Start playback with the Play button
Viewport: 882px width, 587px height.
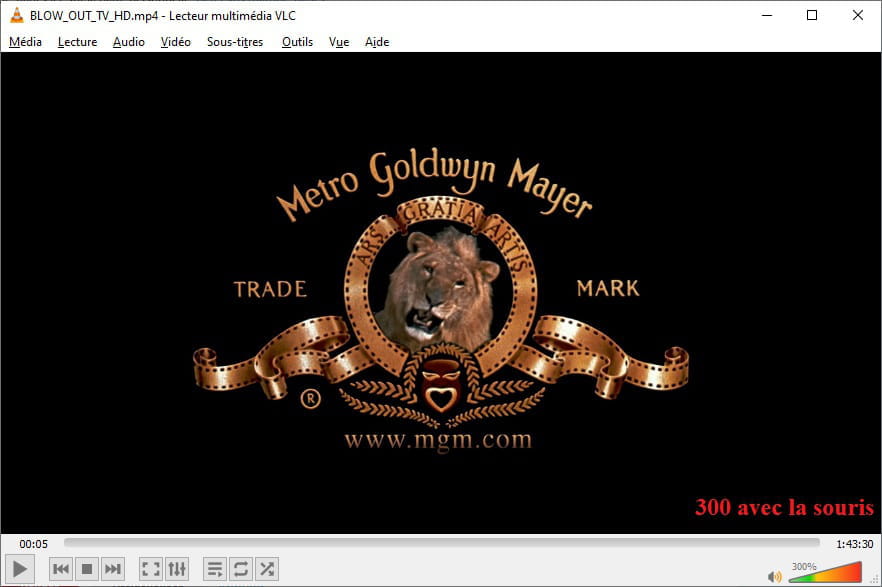[x=20, y=569]
